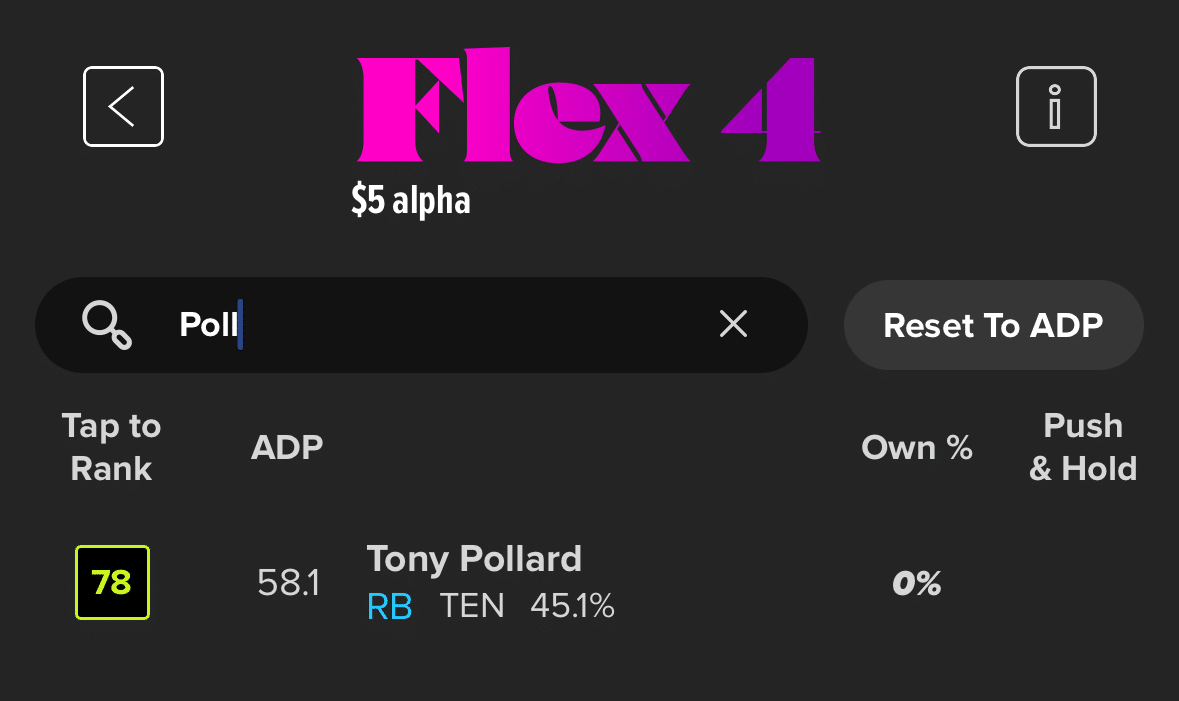
Task: Click the ADP column header
Action: pyautogui.click(x=286, y=448)
